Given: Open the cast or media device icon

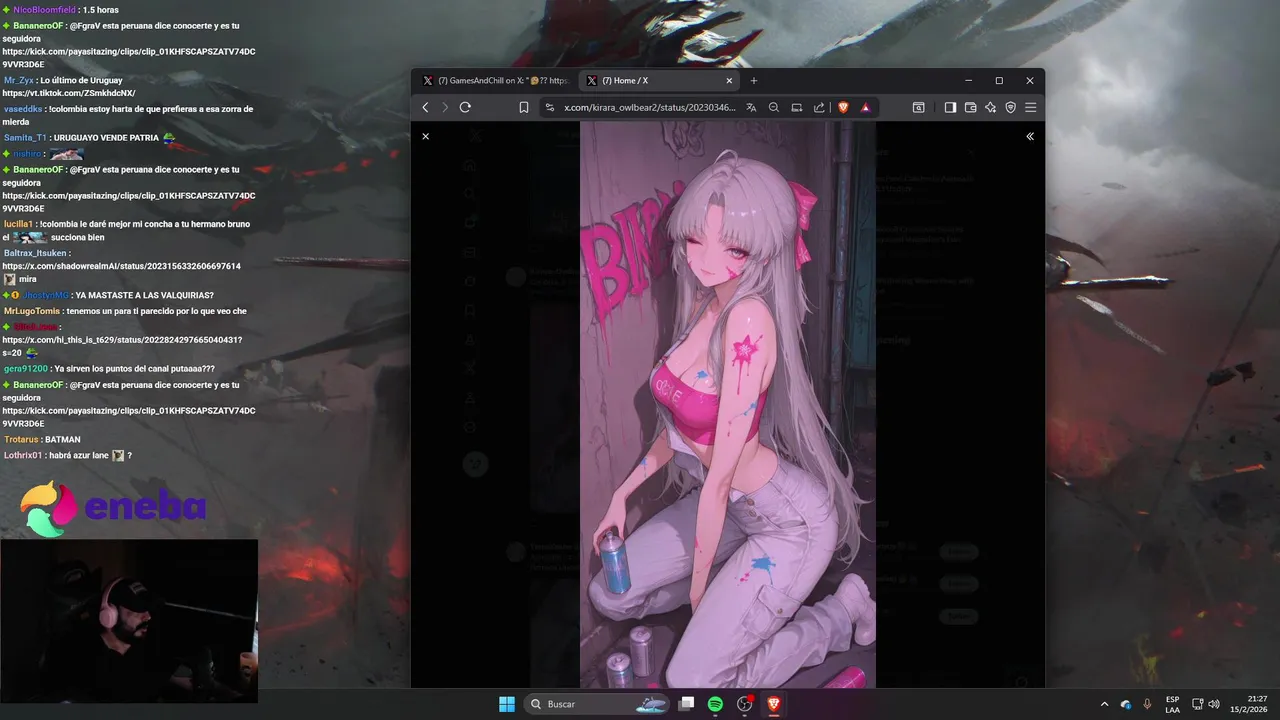Looking at the screenshot, I should coord(797,107).
